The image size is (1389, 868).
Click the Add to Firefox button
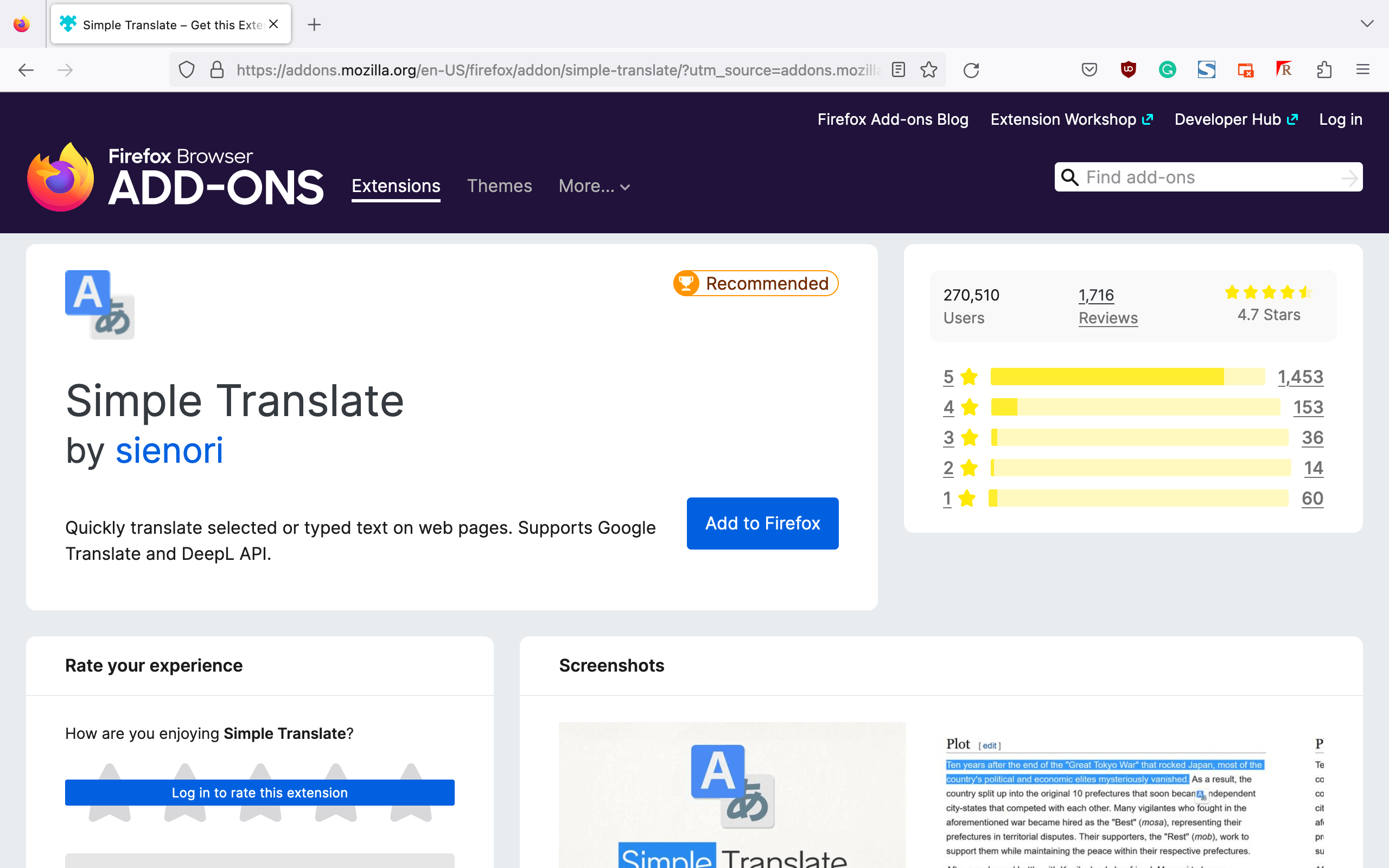(x=762, y=523)
